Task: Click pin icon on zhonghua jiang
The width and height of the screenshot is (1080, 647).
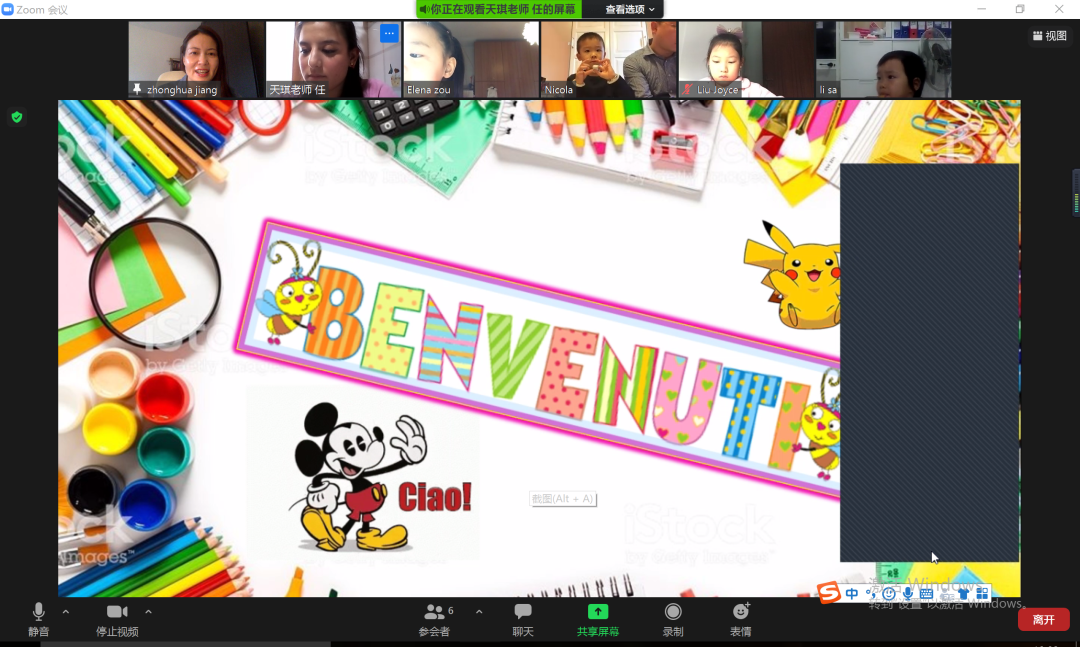Action: tap(137, 89)
